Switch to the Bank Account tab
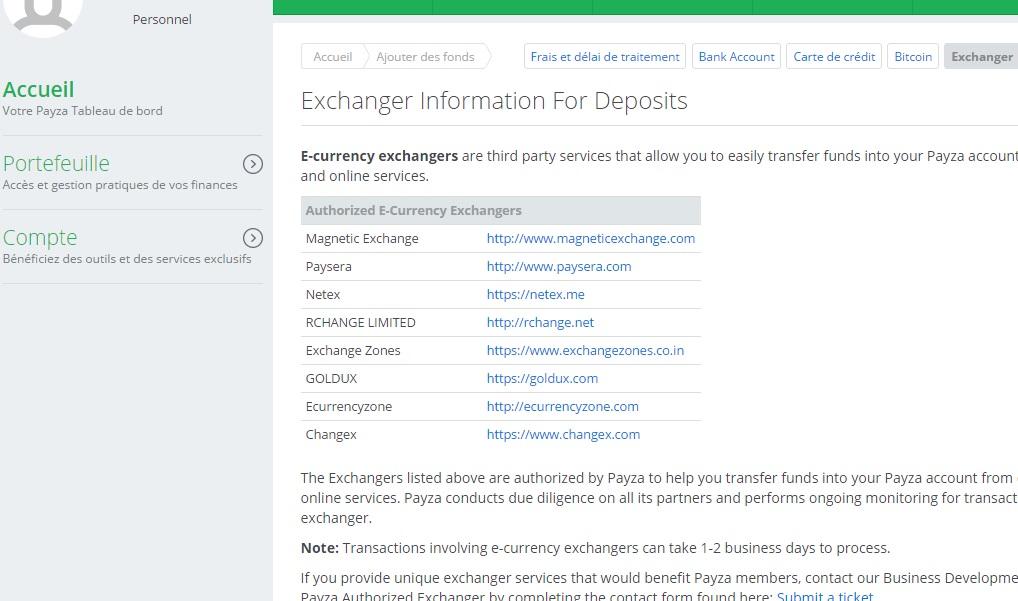This screenshot has width=1018, height=601. (x=736, y=56)
